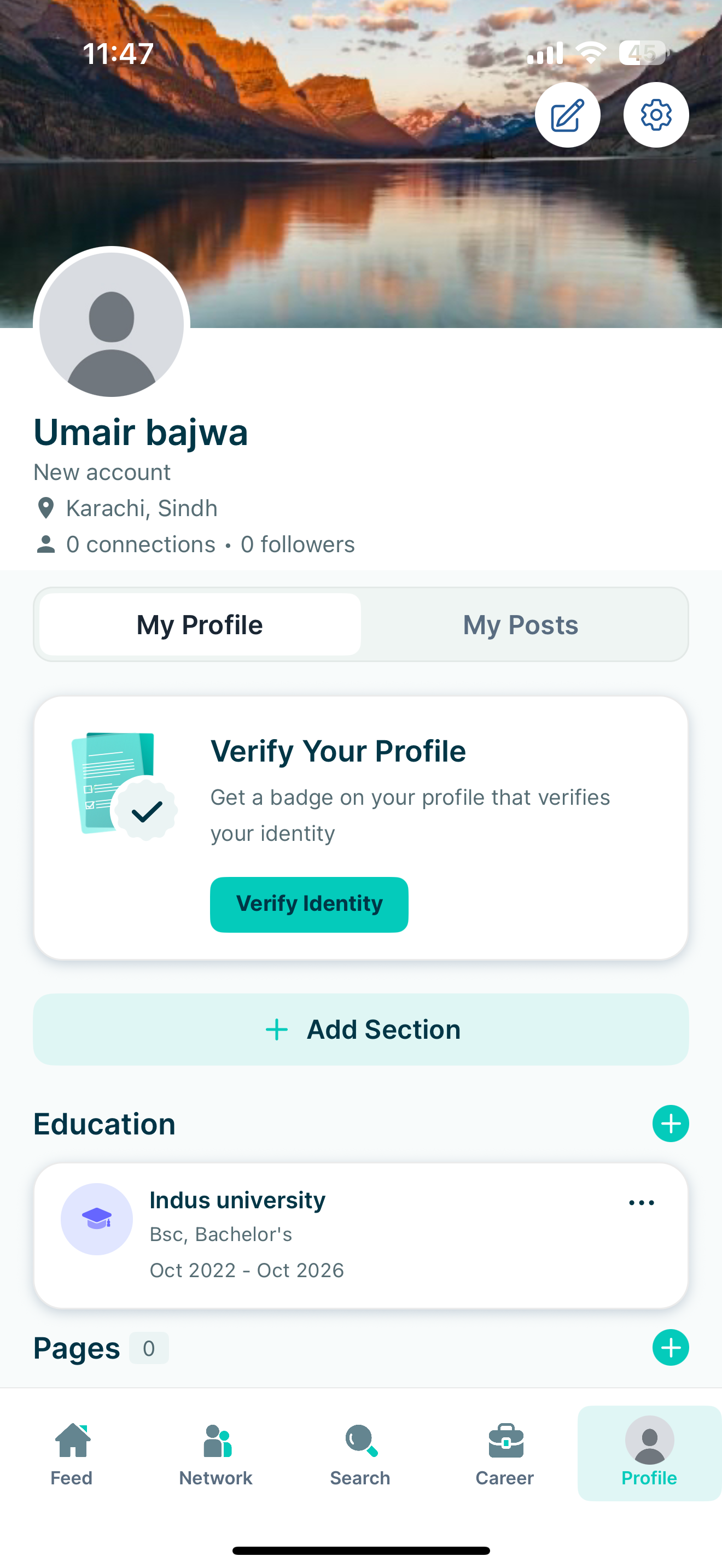
Task: Switch to the My Posts tab
Action: tap(521, 624)
